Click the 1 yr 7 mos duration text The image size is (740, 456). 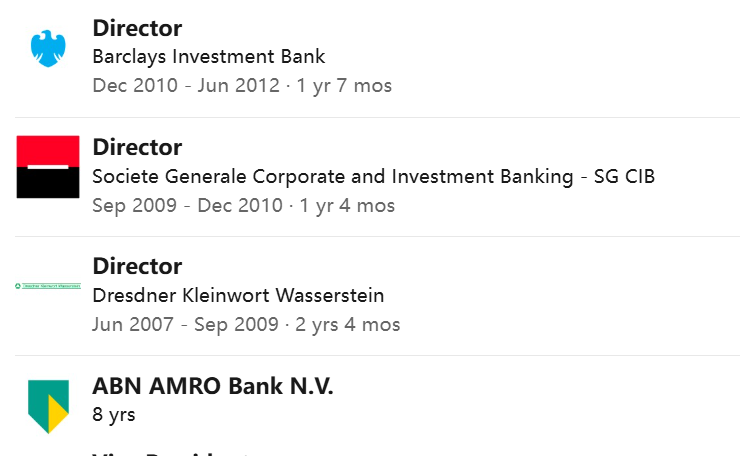coord(344,86)
